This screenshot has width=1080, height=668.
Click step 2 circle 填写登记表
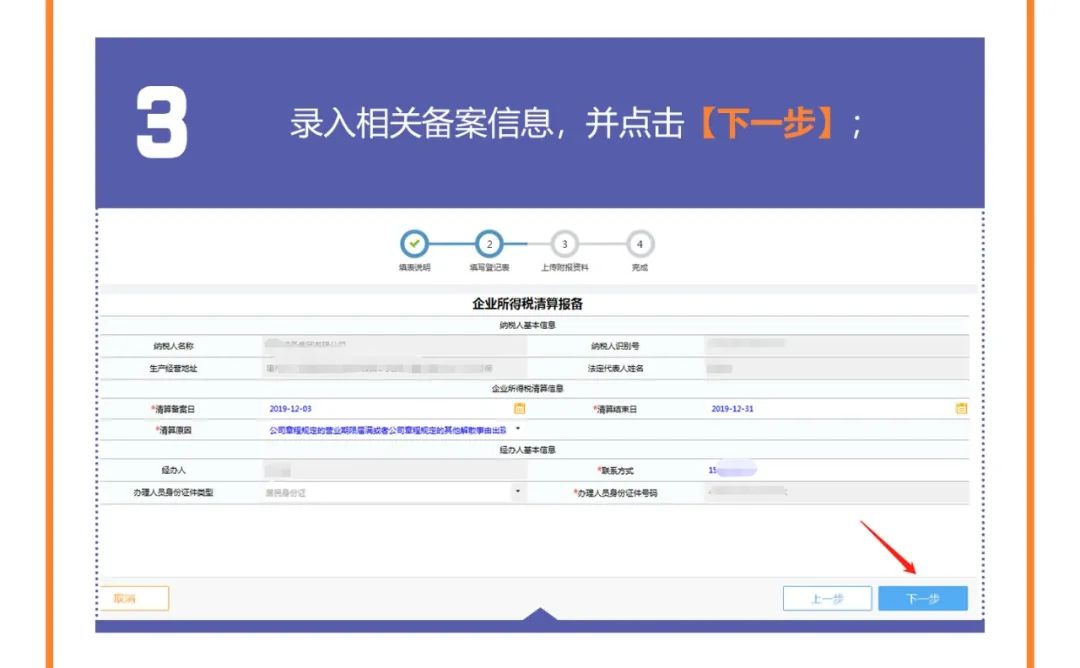coord(489,244)
